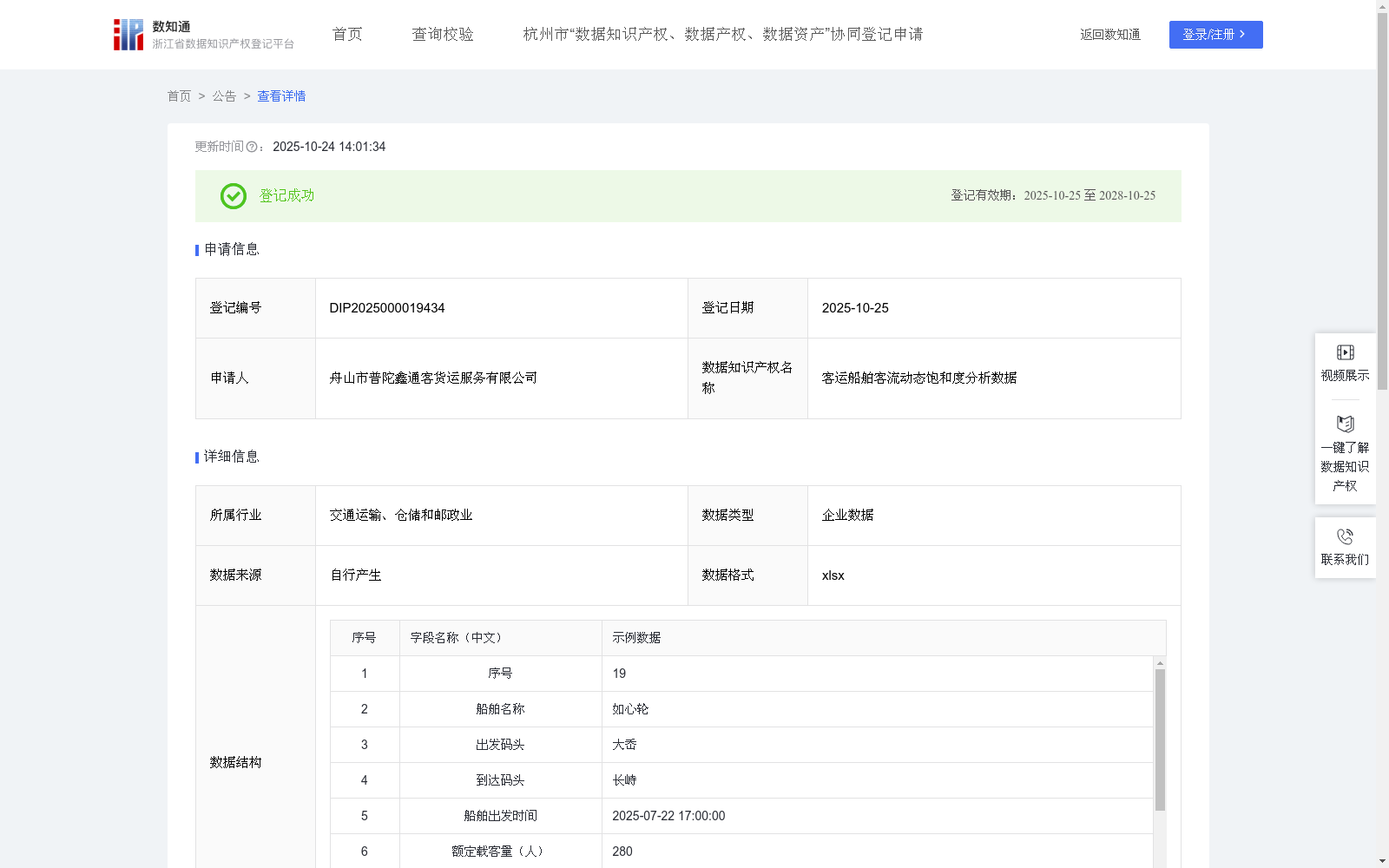This screenshot has height=868, width=1389.
Task: Open the 查询校验 menu item
Action: 443,35
